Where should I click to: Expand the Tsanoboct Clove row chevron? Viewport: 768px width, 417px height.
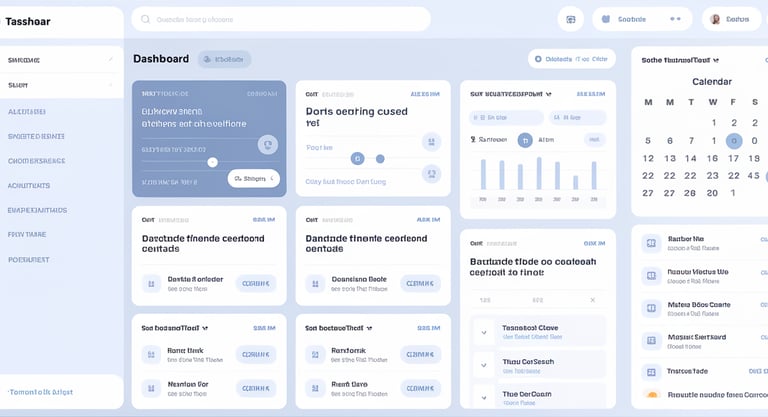tap(484, 332)
